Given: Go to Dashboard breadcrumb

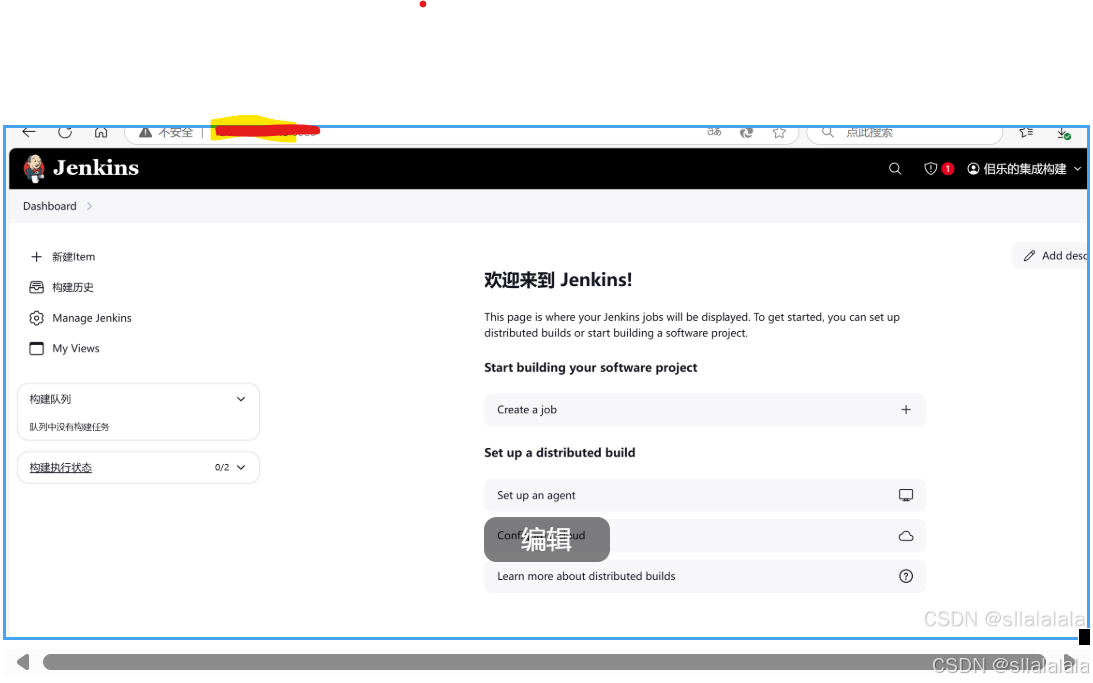Looking at the screenshot, I should point(49,206).
